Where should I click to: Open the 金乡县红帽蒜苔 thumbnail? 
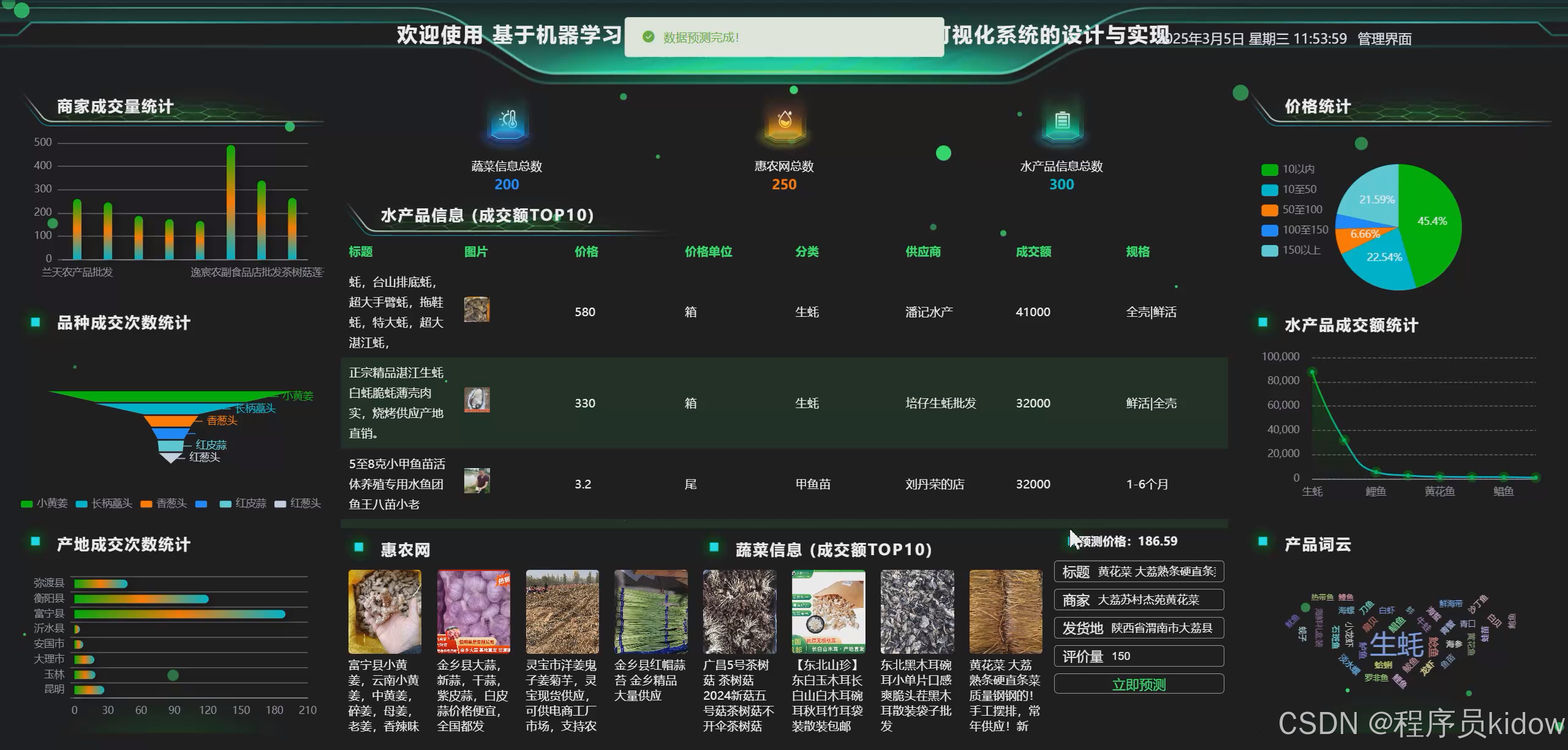(651, 612)
